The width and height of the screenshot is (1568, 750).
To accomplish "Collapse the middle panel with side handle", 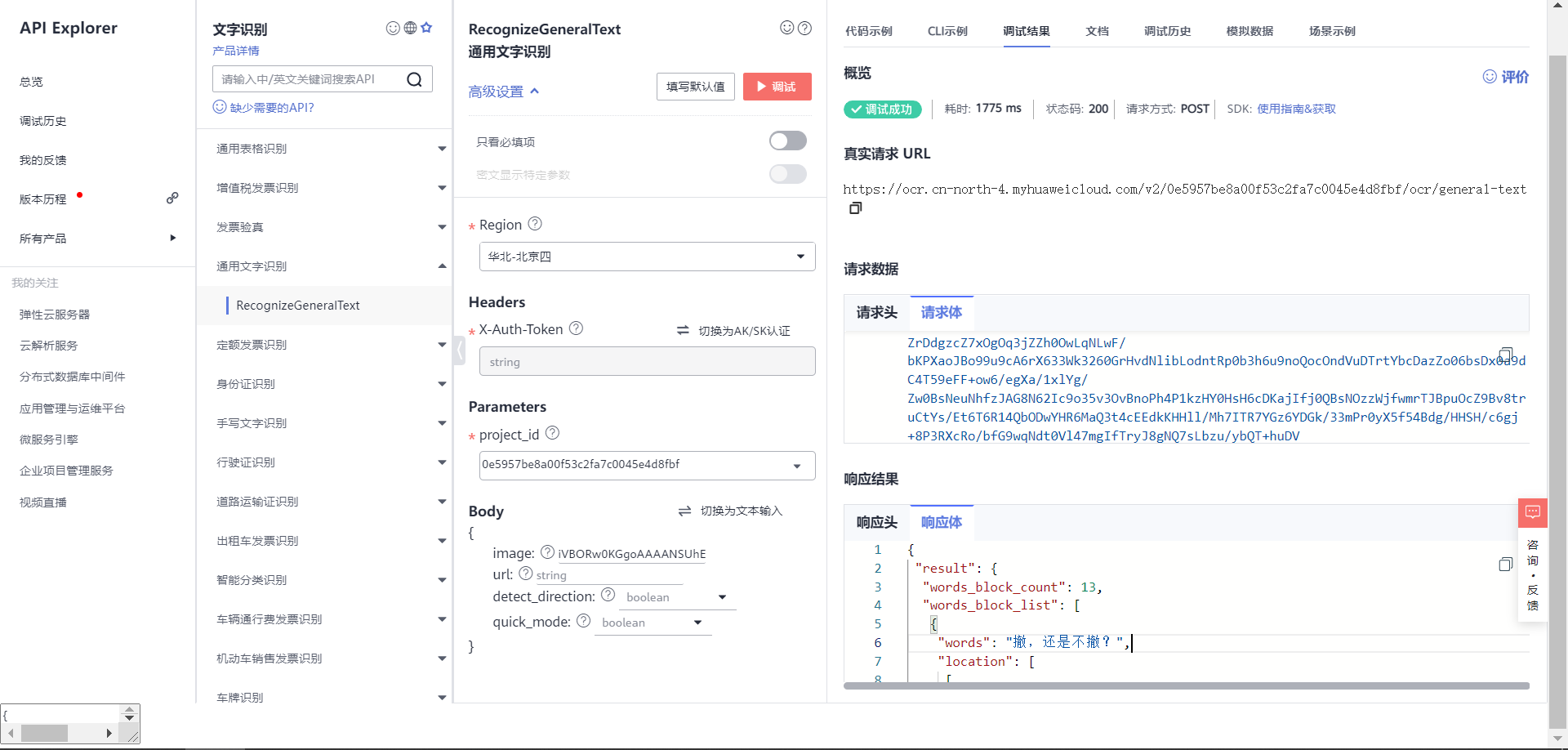I will tap(459, 350).
